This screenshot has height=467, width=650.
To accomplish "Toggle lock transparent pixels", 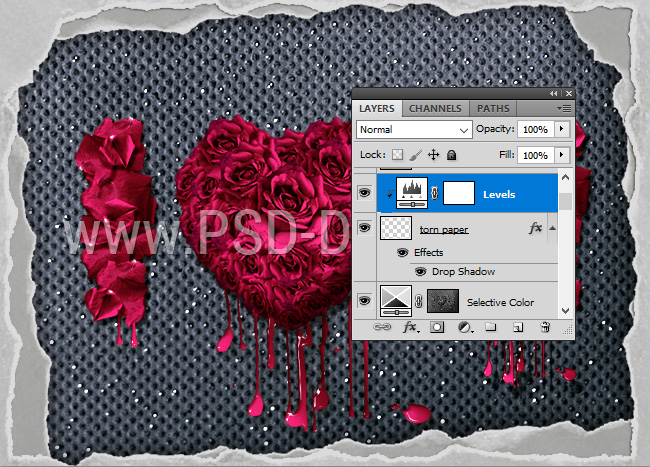I will pyautogui.click(x=398, y=155).
